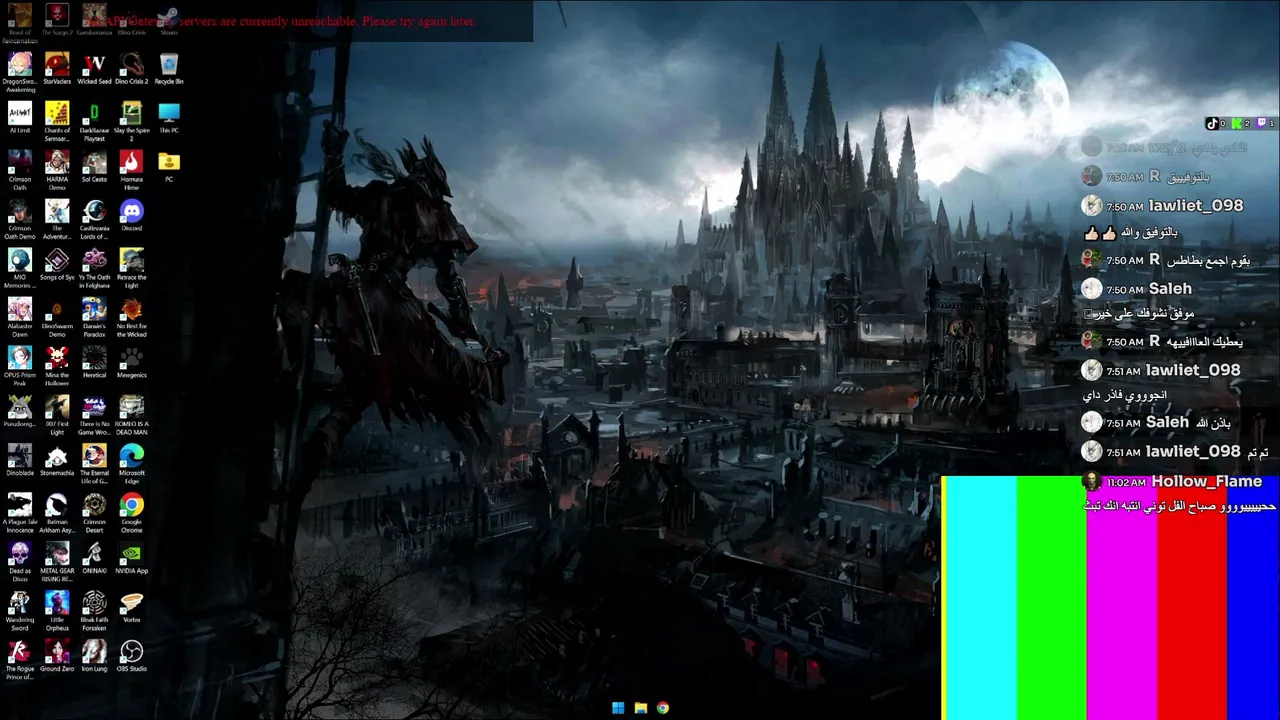Select the Little Orpheus shortcut

coord(57,610)
